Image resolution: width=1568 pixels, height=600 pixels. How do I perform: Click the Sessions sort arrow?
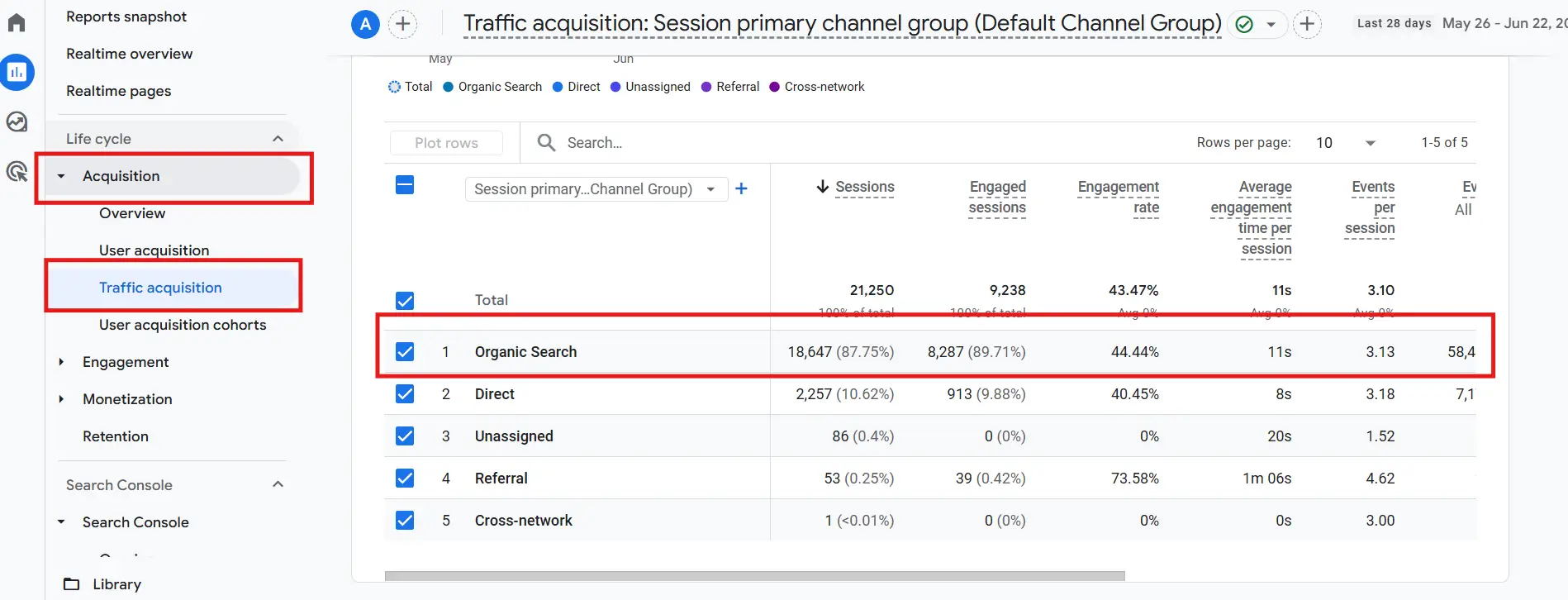pos(822,187)
